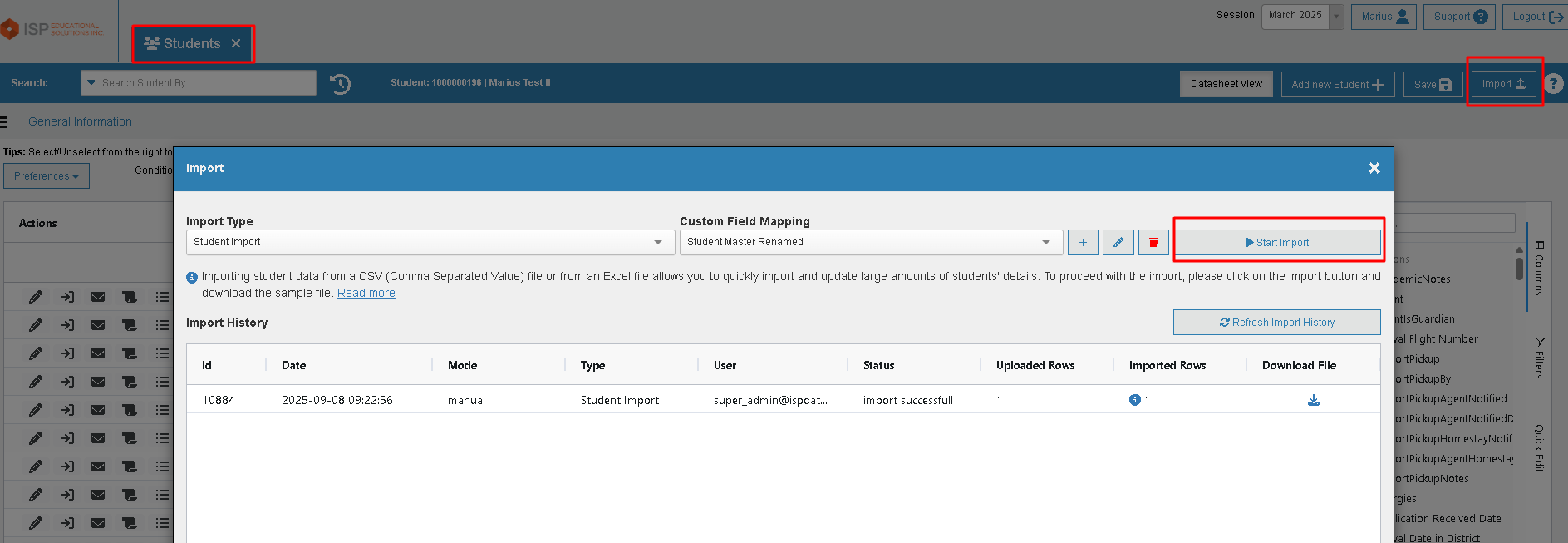Click the search history clock icon
Image resolution: width=1568 pixels, height=543 pixels.
click(x=340, y=84)
